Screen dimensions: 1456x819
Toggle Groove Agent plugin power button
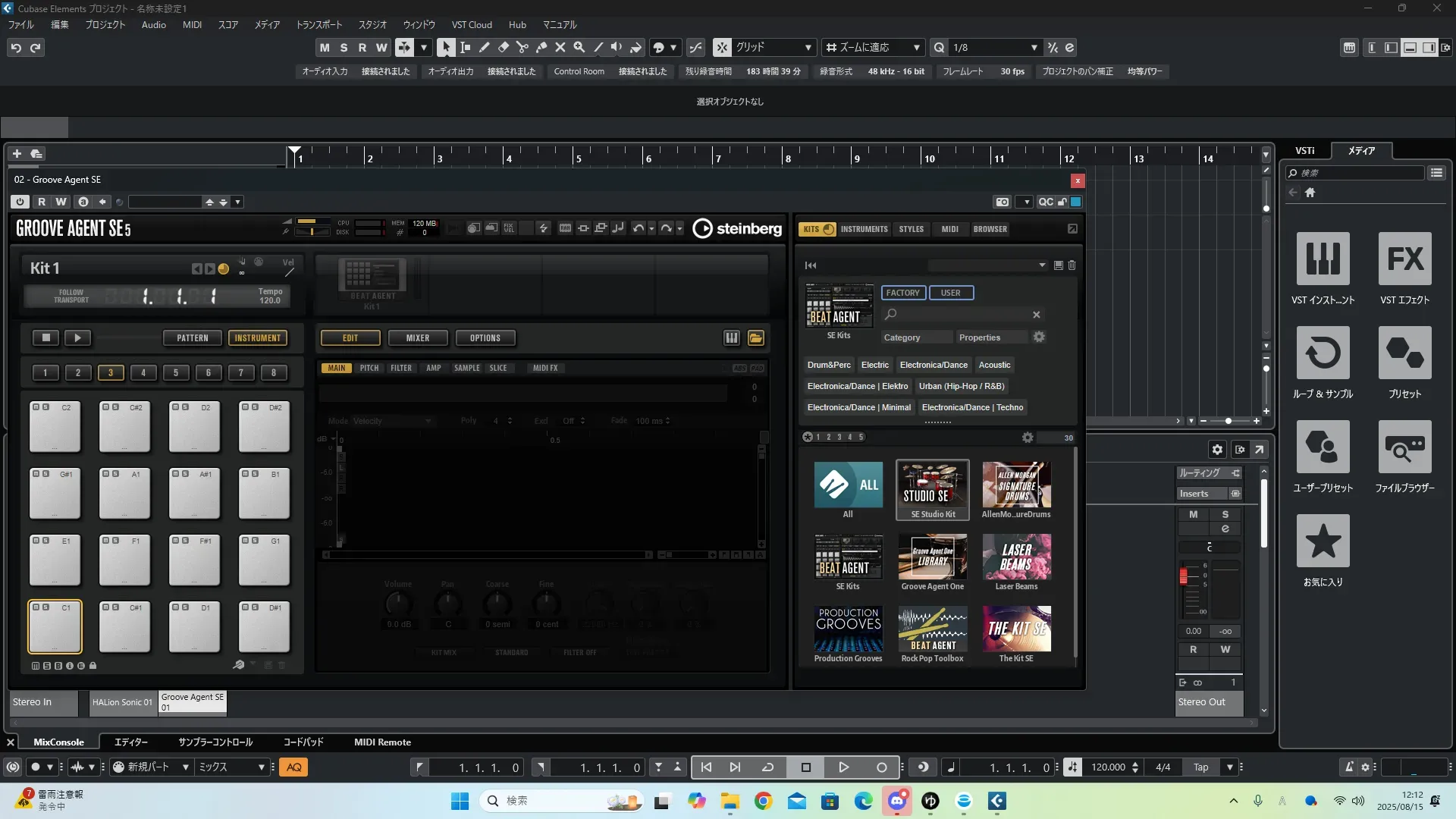point(20,202)
